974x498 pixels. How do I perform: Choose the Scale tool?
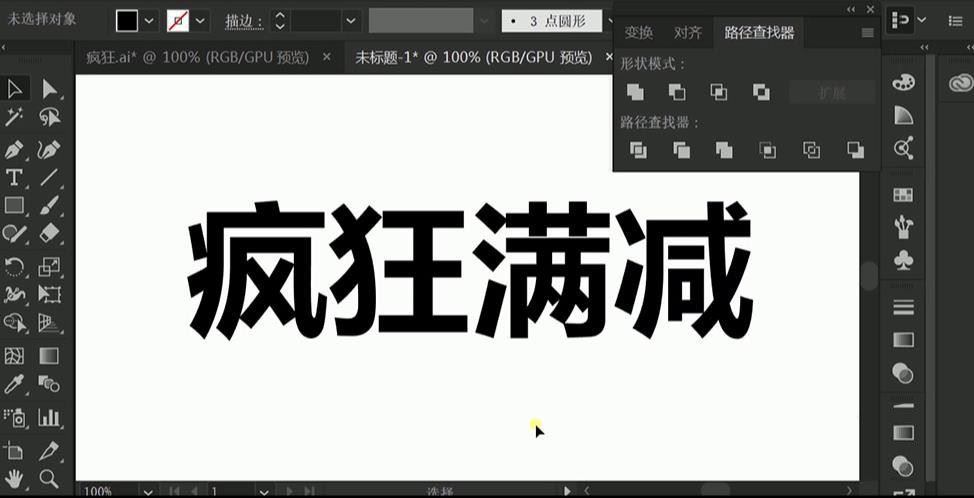click(49, 267)
